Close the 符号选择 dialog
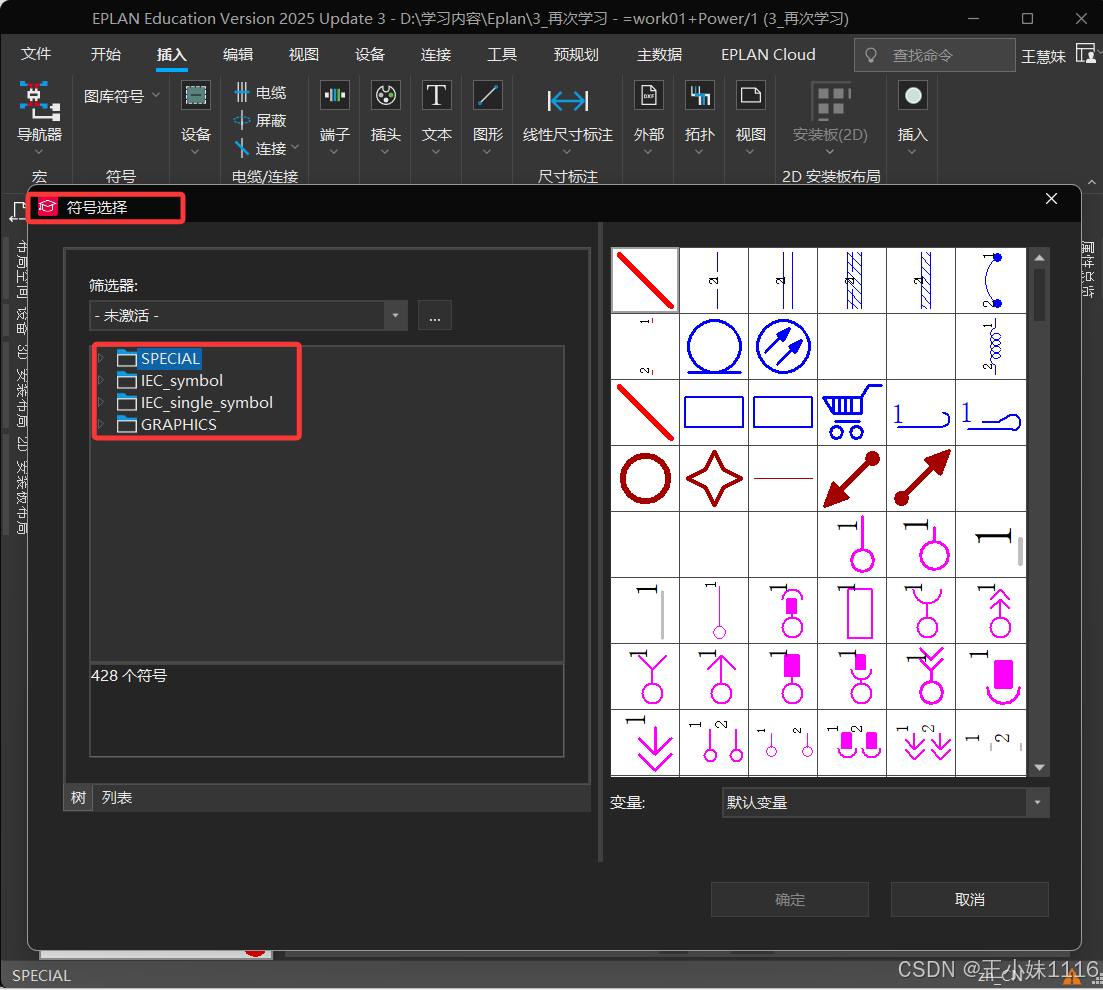1103x990 pixels. click(x=1052, y=198)
